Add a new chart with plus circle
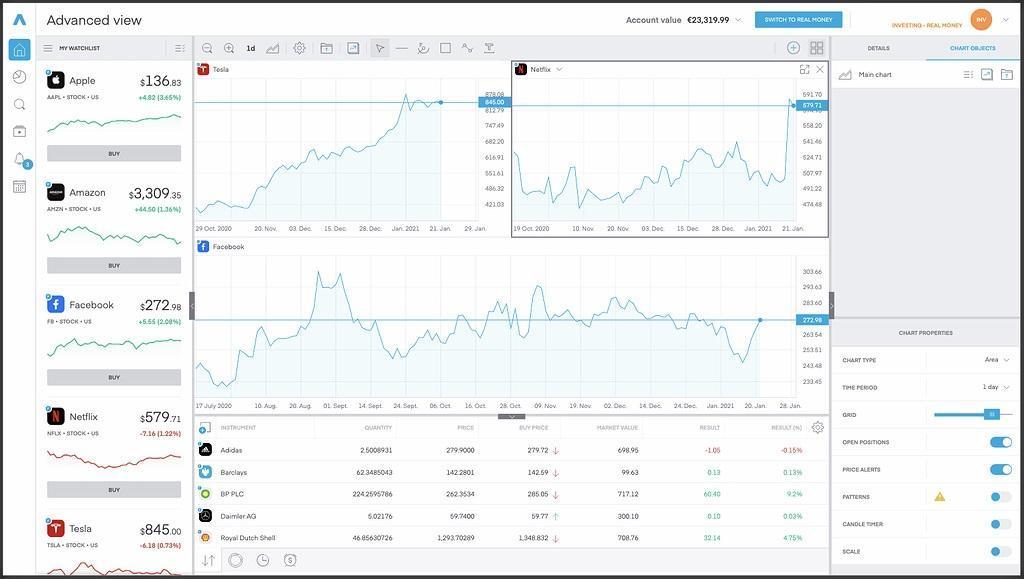This screenshot has width=1024, height=579. click(793, 48)
